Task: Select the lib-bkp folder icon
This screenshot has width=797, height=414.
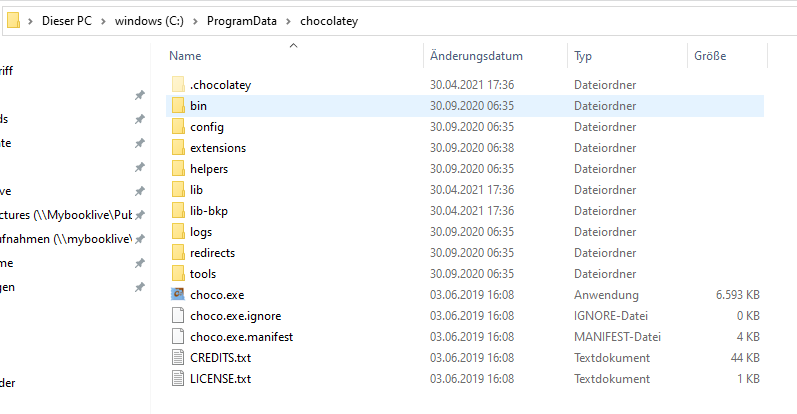Action: pyautogui.click(x=178, y=211)
